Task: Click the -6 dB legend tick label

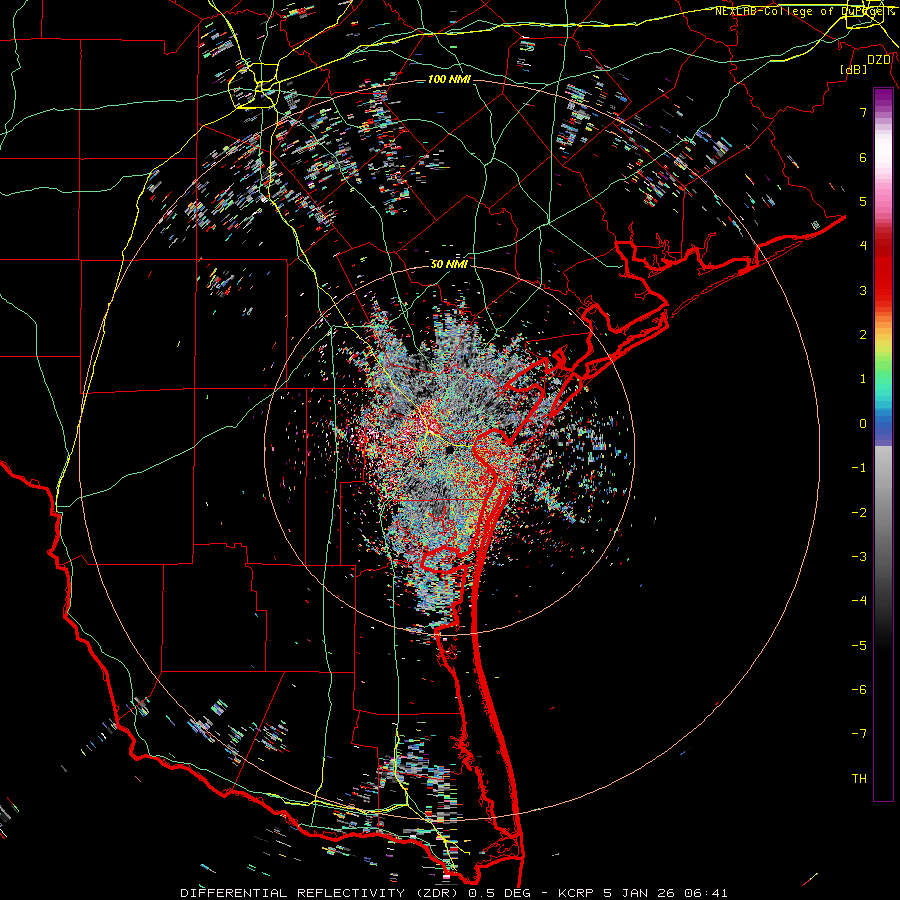Action: tap(859, 689)
